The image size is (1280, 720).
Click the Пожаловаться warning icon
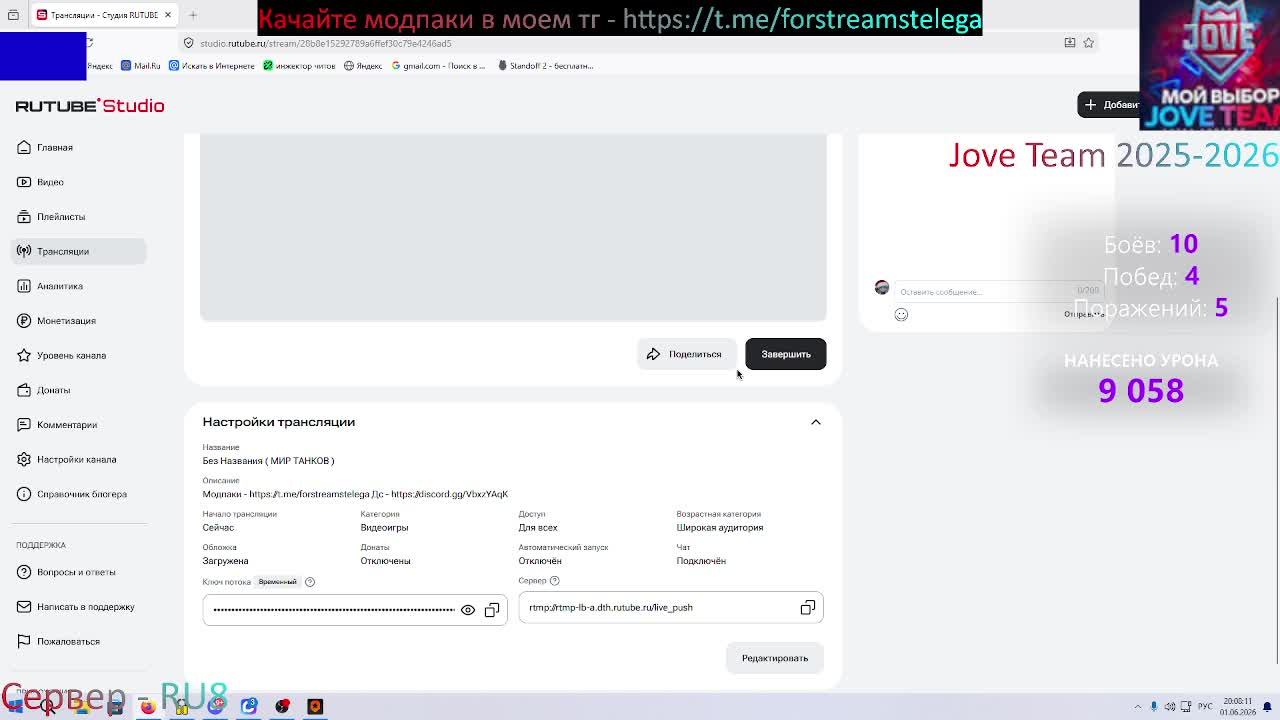click(24, 641)
